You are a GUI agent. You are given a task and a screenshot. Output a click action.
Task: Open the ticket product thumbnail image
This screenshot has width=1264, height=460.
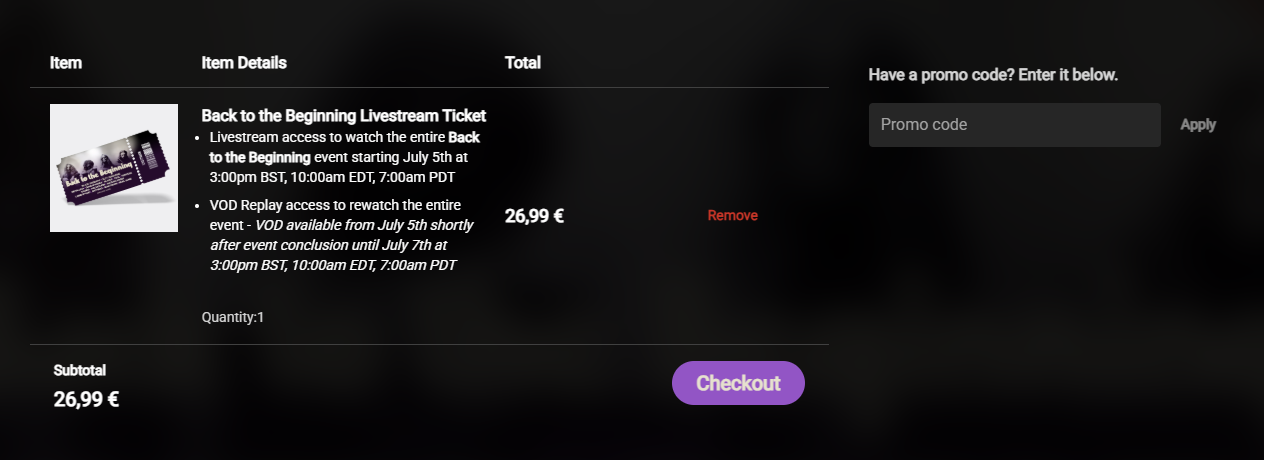click(x=114, y=168)
